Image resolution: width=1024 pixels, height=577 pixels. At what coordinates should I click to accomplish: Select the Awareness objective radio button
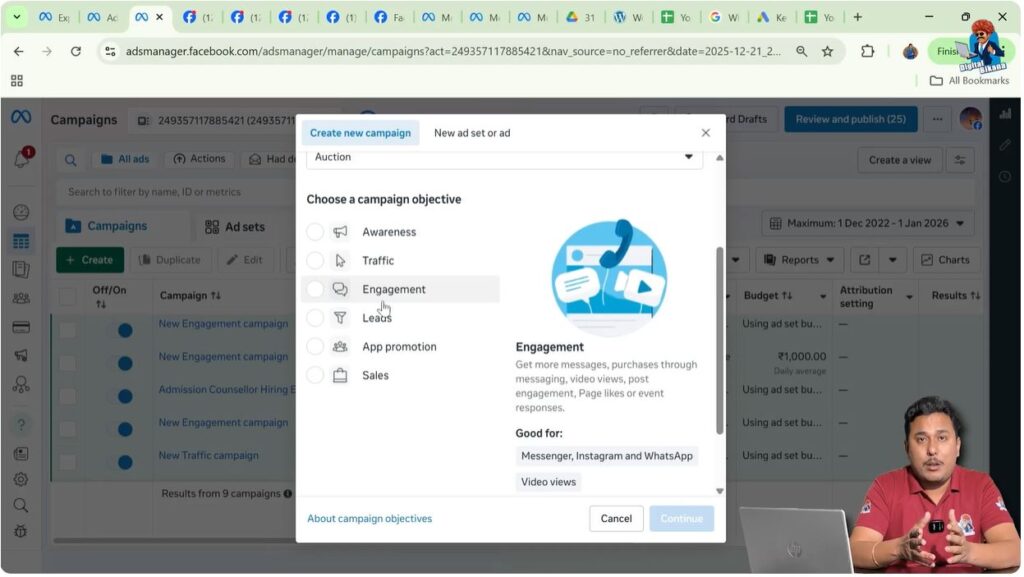[315, 232]
